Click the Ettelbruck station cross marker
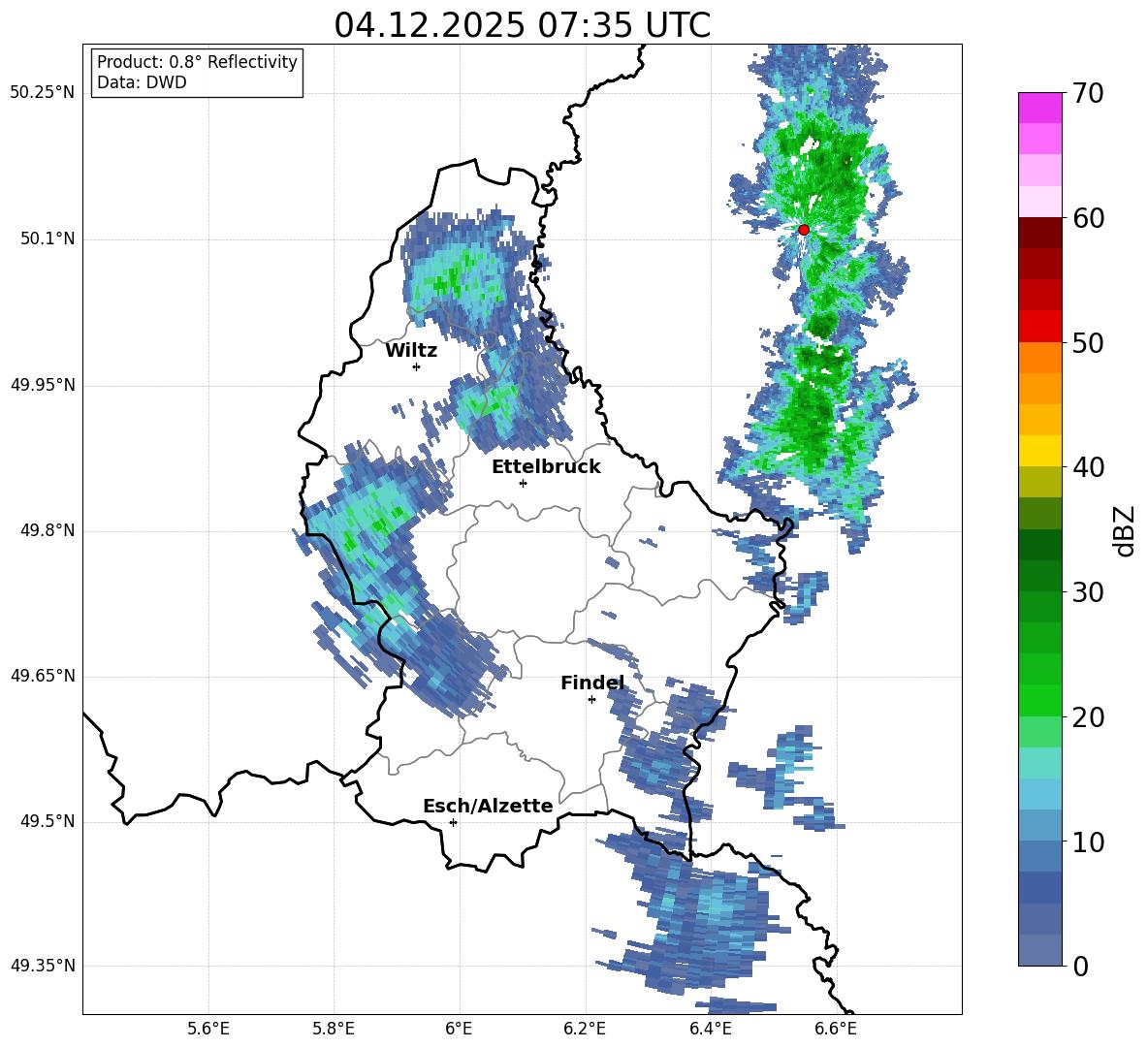The height and width of the screenshot is (1048, 1148). [x=523, y=483]
